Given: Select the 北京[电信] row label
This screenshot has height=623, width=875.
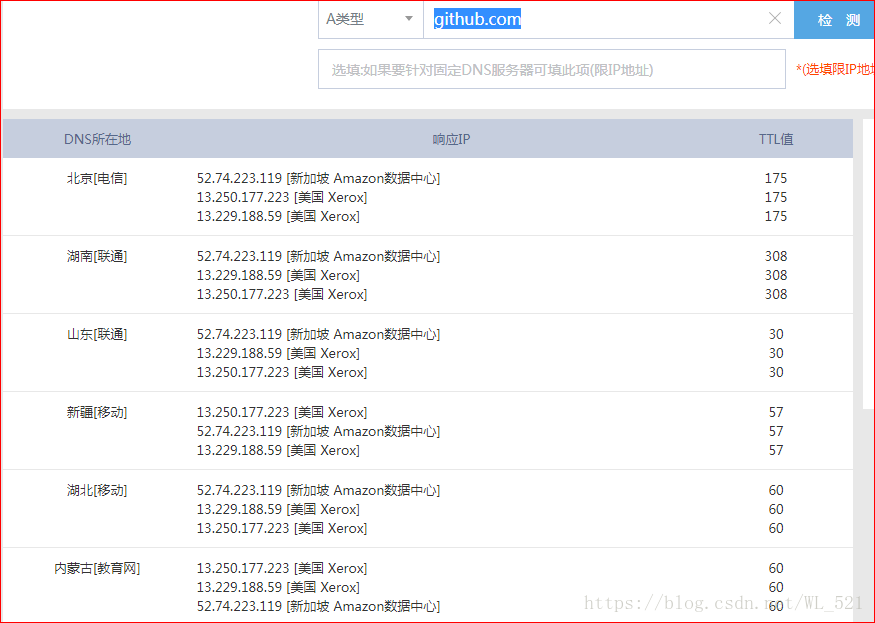Looking at the screenshot, I should click(97, 178).
